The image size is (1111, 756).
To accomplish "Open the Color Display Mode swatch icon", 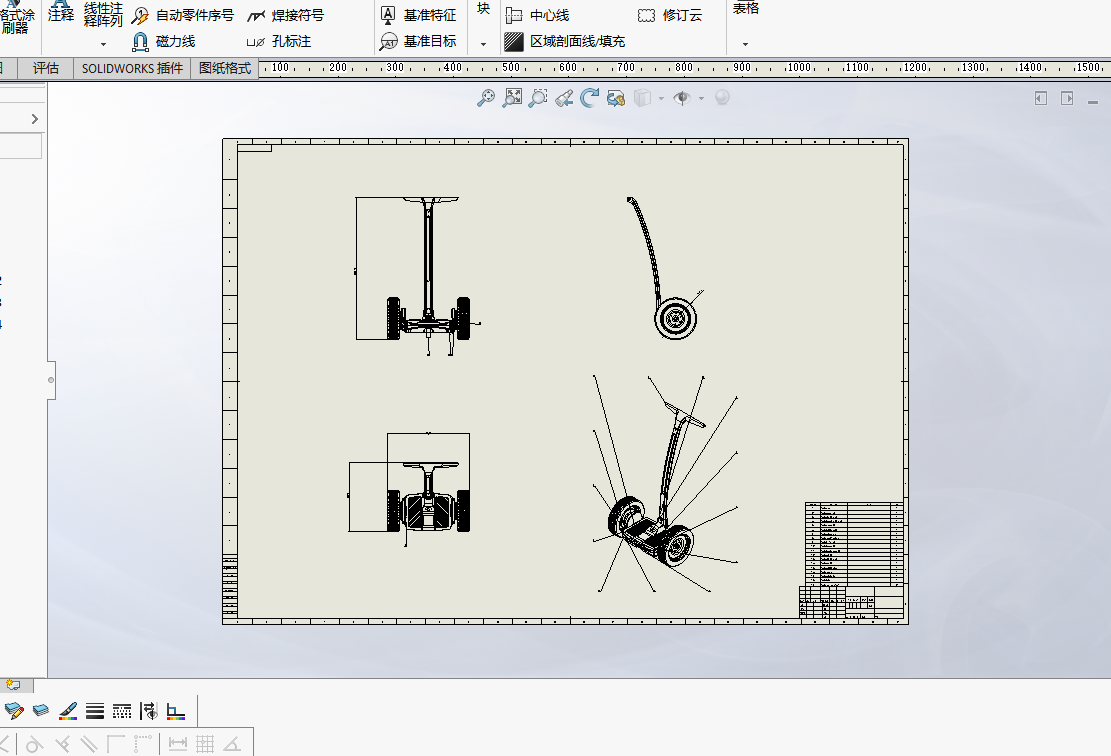I will click(176, 711).
